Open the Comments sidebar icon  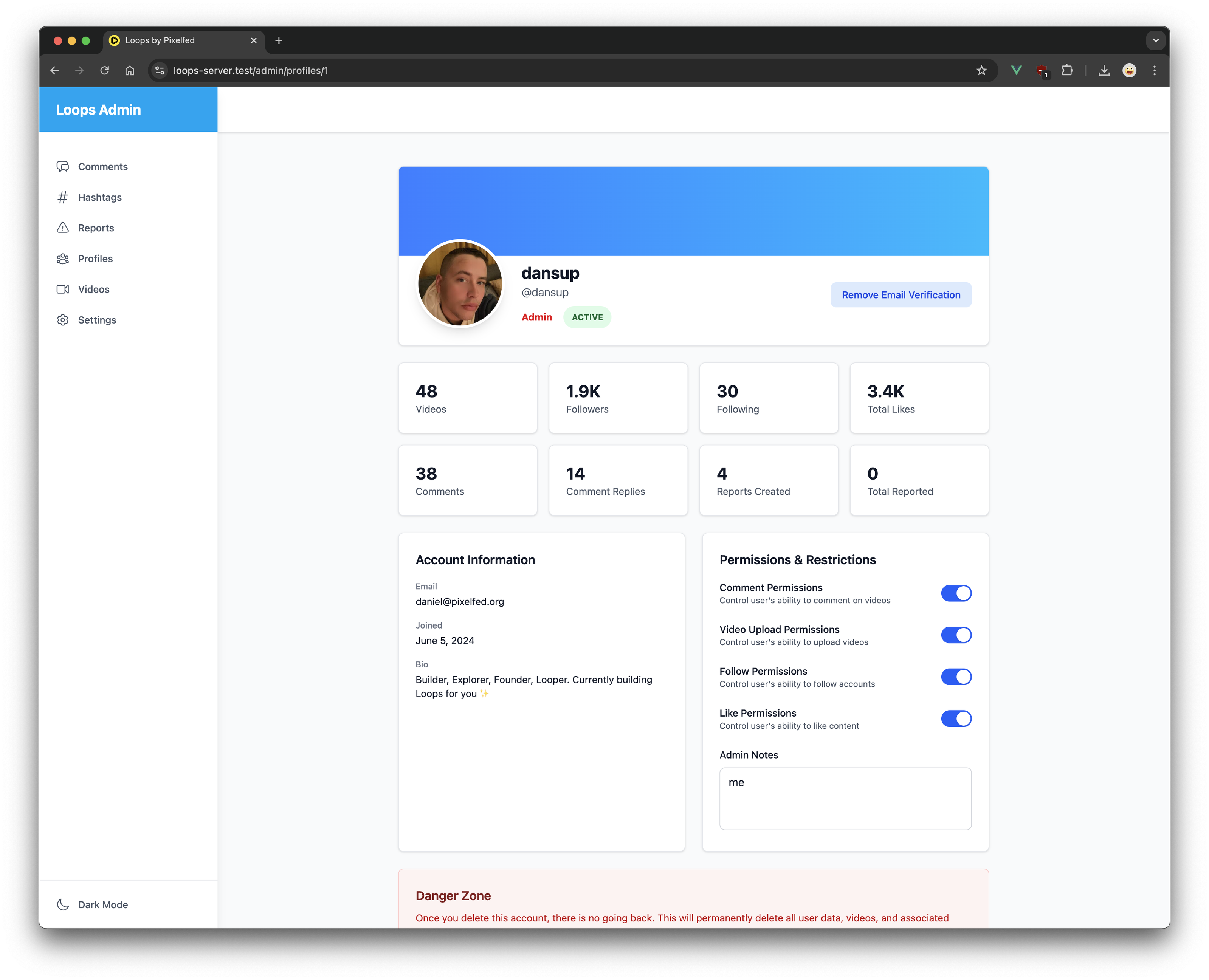(63, 167)
